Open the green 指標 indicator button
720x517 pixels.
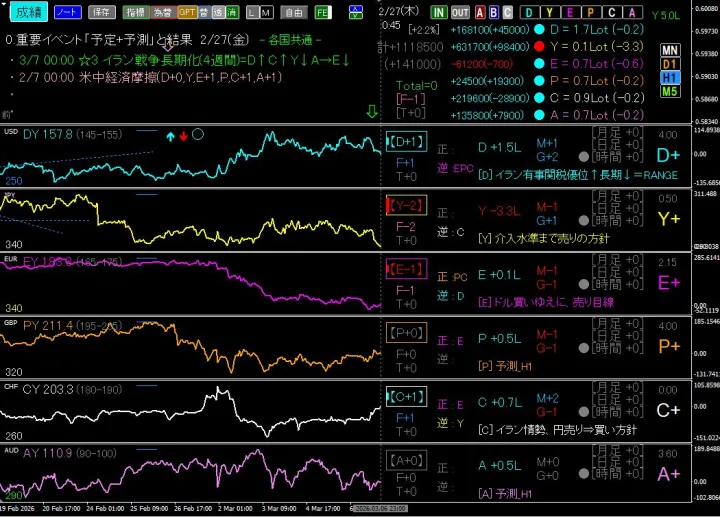click(134, 12)
